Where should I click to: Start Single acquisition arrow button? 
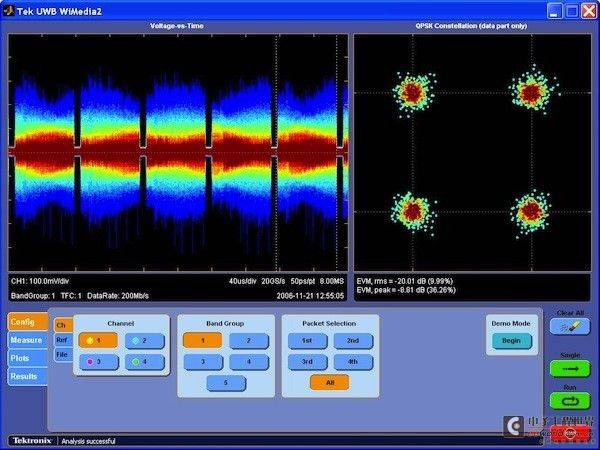coord(570,369)
